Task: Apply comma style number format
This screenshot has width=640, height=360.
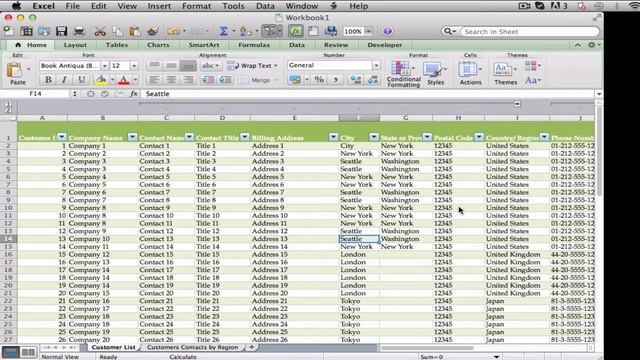Action: [x=336, y=80]
